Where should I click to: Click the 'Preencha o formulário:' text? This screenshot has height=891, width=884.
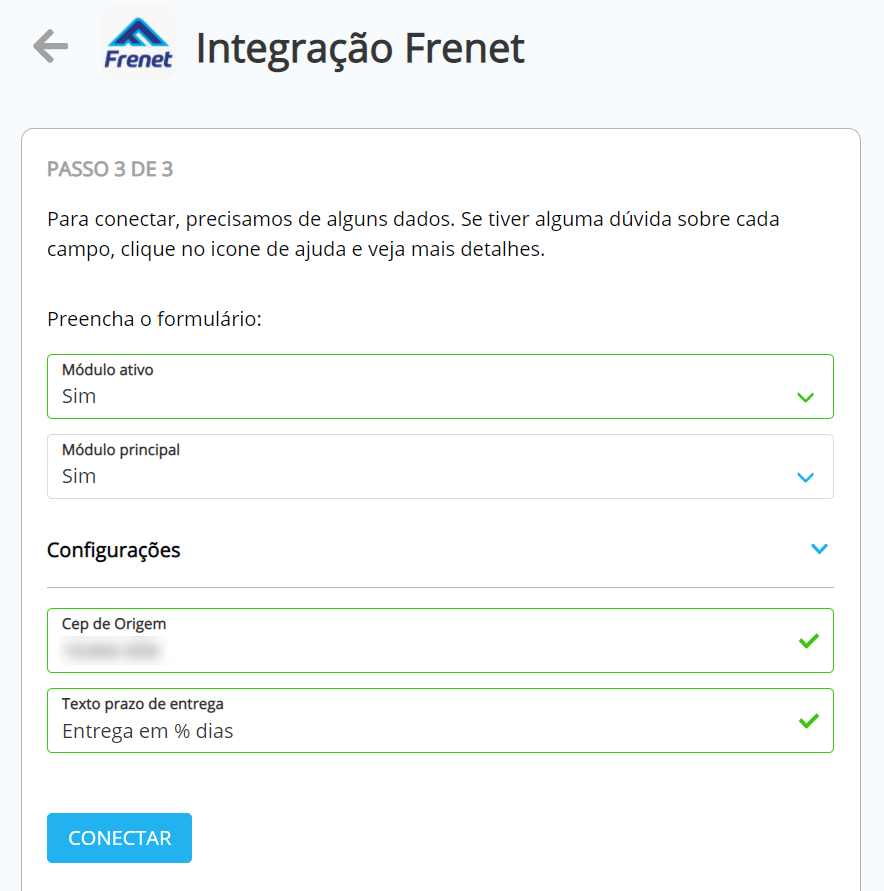[154, 319]
